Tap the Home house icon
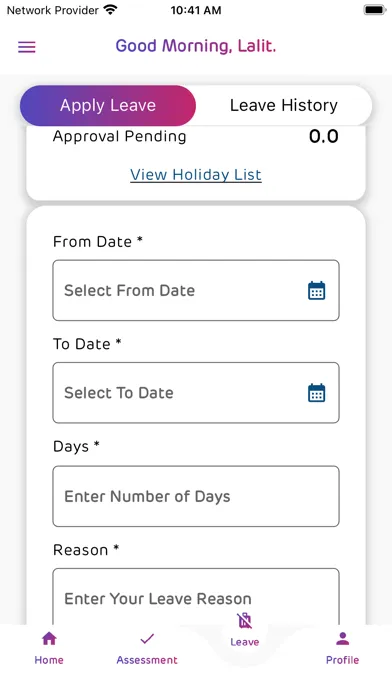This screenshot has height=696, width=392. point(49,639)
